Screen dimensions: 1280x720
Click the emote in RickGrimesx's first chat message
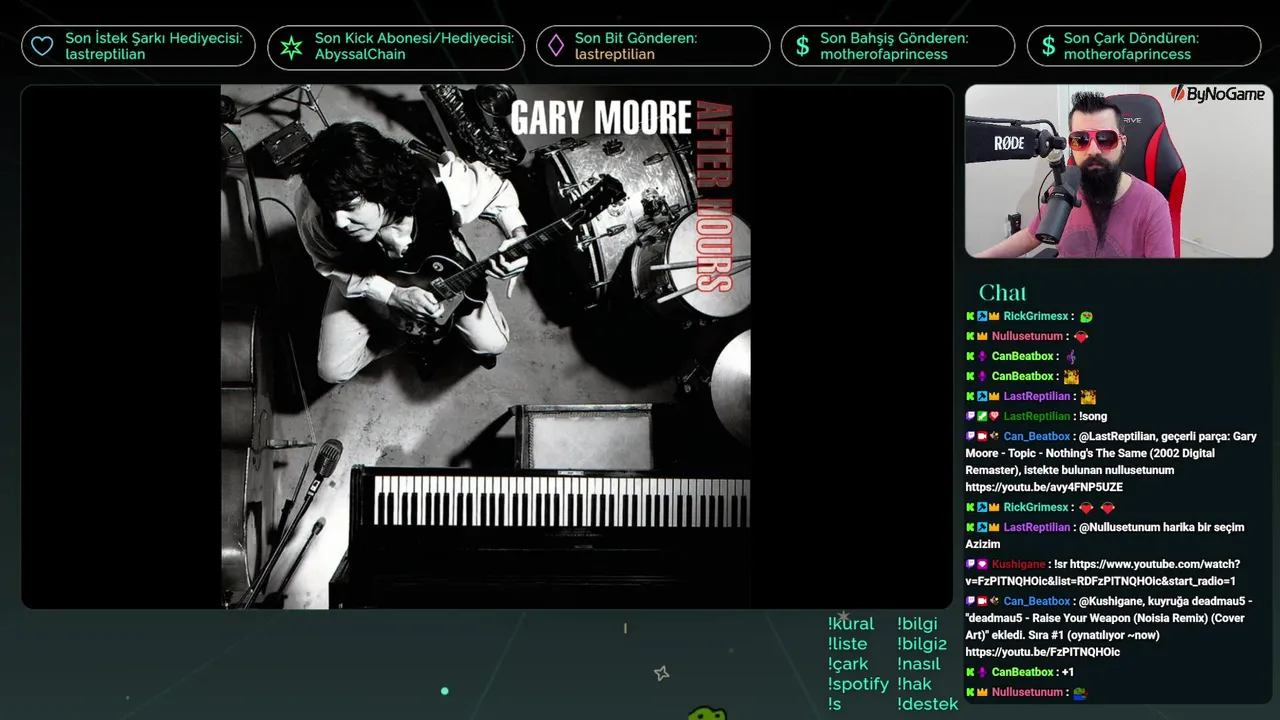1086,317
